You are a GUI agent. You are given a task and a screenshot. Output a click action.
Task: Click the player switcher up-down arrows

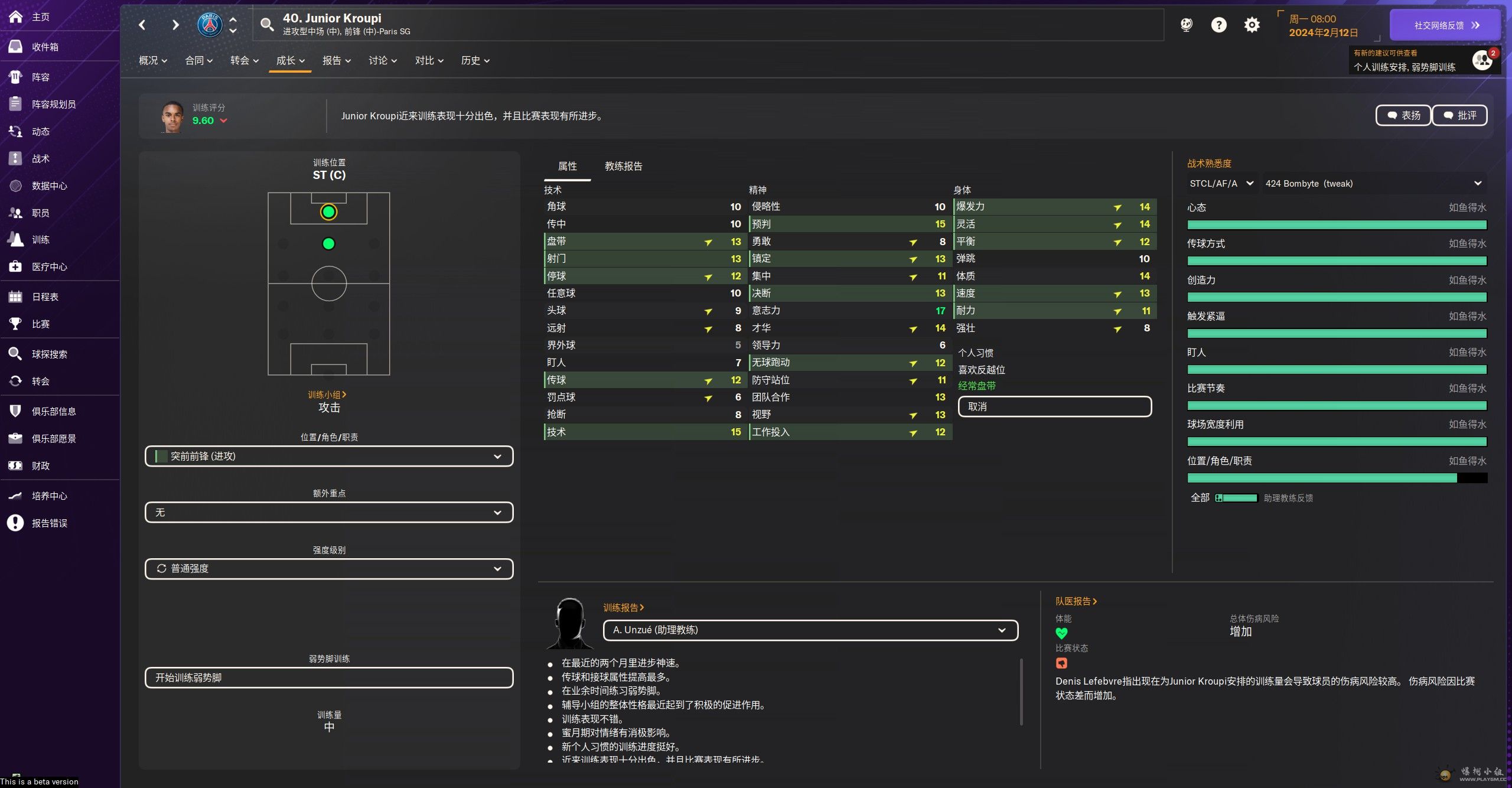[x=233, y=25]
